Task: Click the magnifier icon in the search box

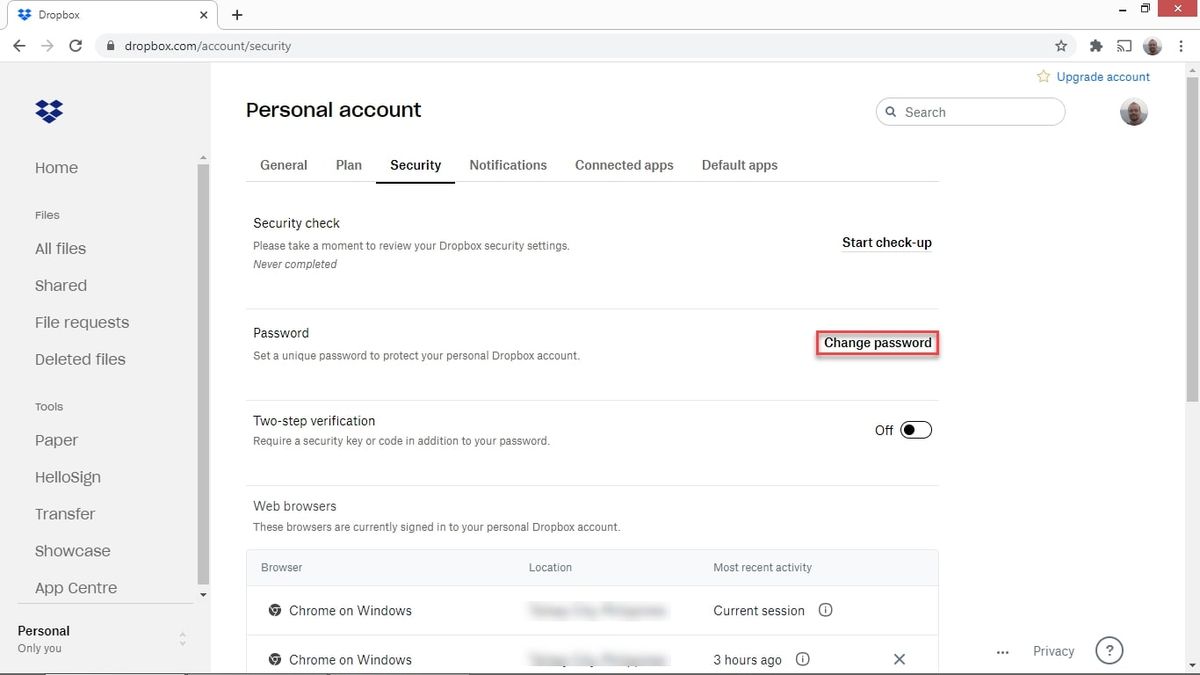Action: 890,112
